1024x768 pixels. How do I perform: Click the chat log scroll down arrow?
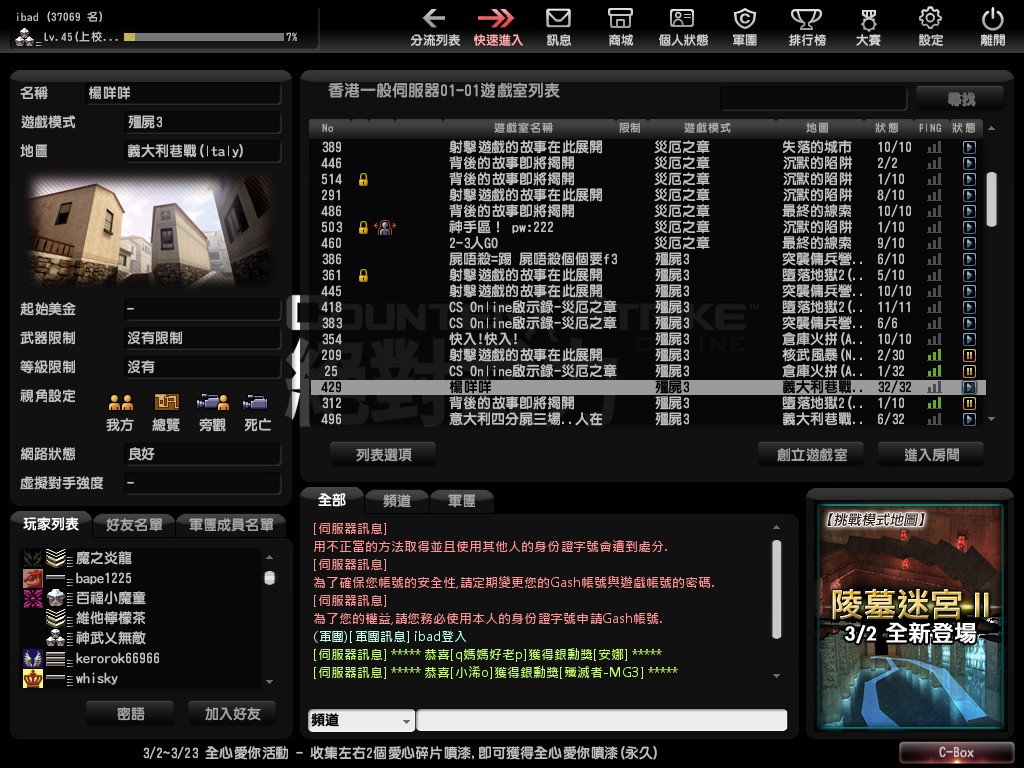(776, 676)
